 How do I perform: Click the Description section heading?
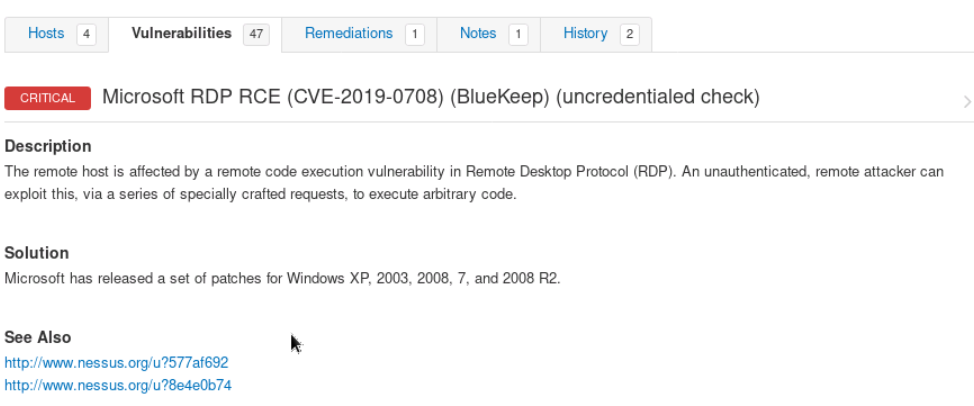pos(48,146)
